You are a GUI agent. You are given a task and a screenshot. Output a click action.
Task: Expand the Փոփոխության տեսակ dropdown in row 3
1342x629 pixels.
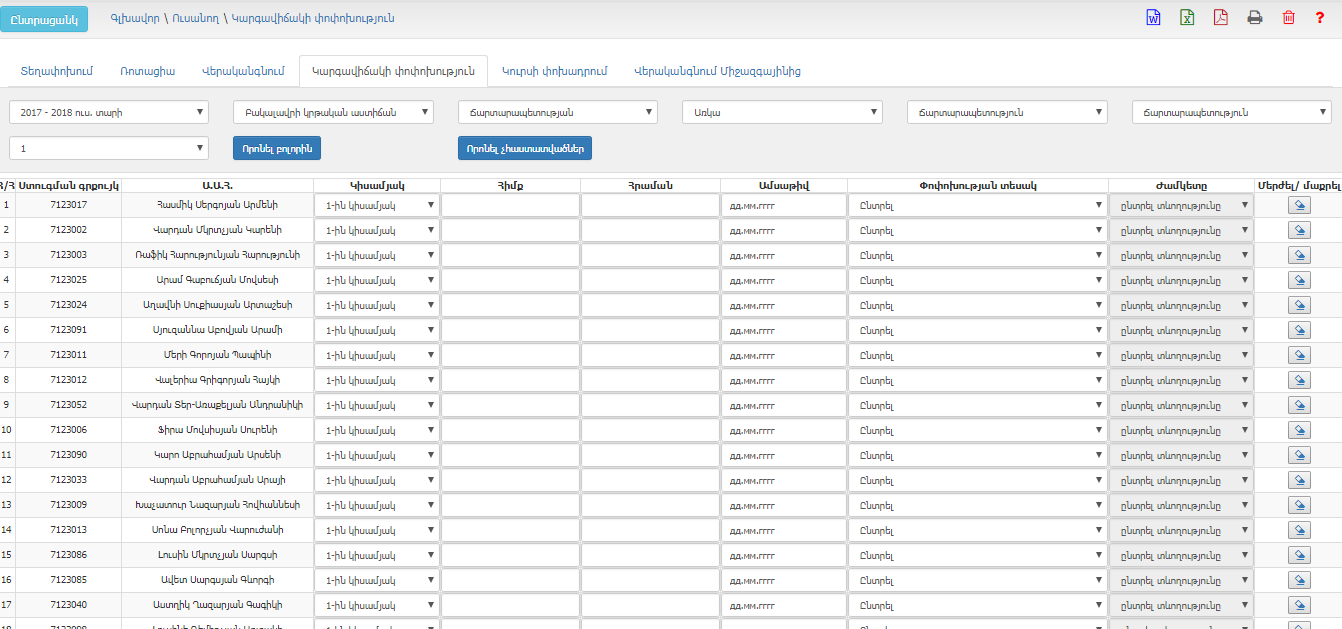click(x=977, y=255)
